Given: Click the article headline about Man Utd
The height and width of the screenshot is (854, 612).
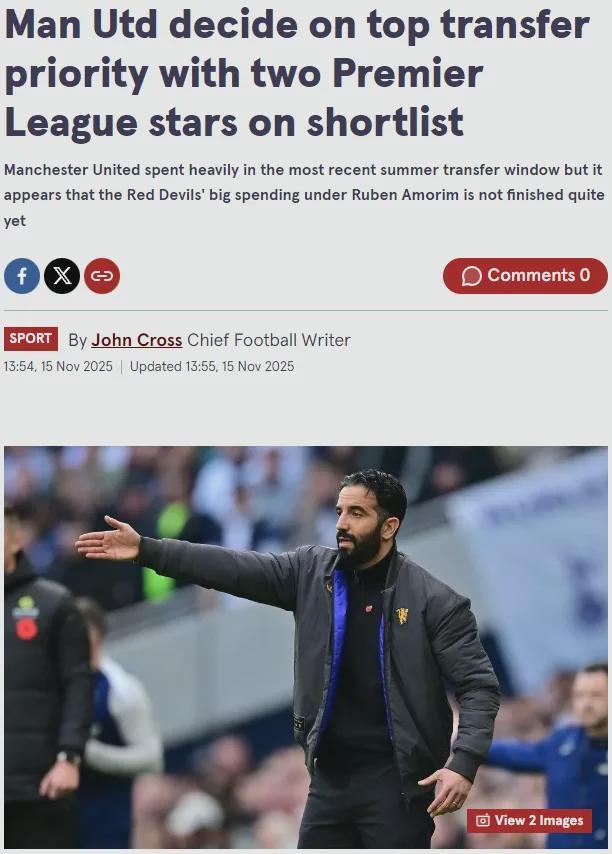Looking at the screenshot, I should [x=297, y=72].
